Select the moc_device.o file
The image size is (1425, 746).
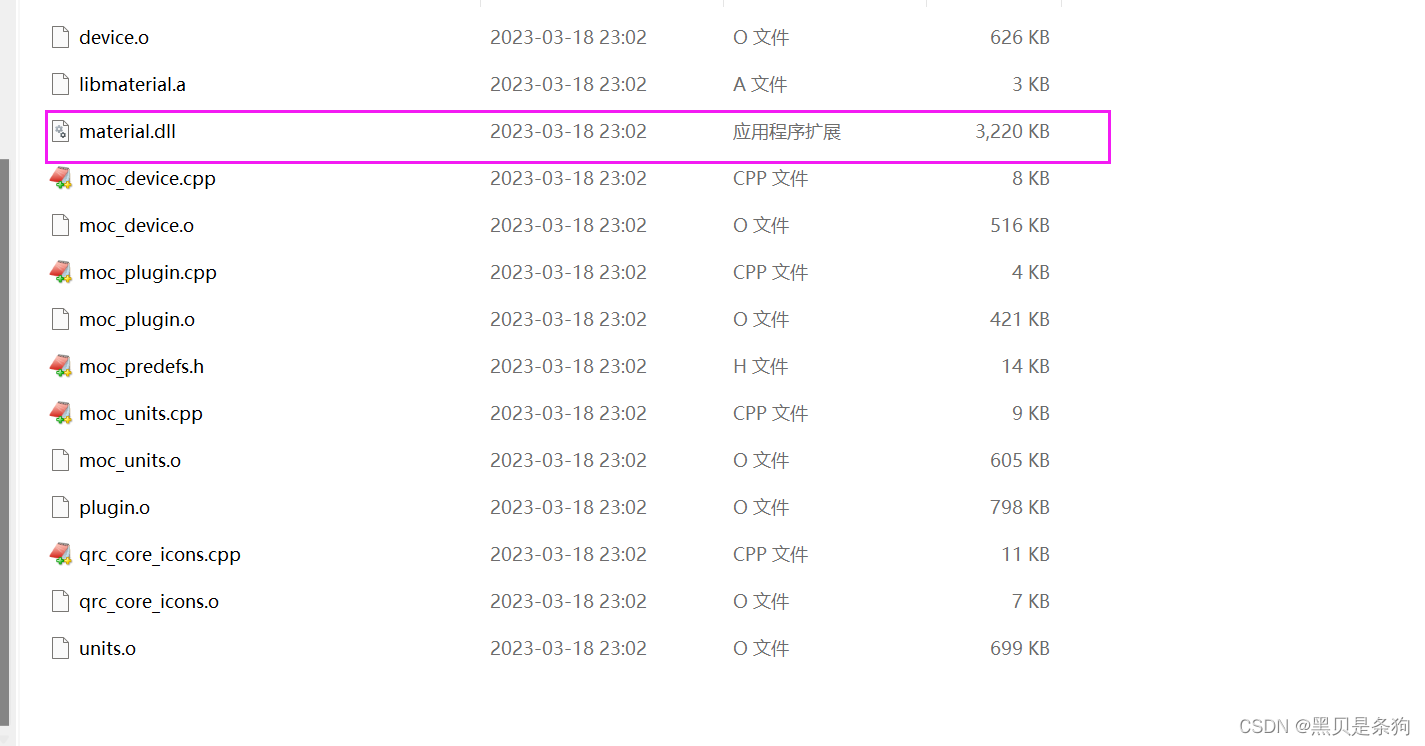[137, 225]
